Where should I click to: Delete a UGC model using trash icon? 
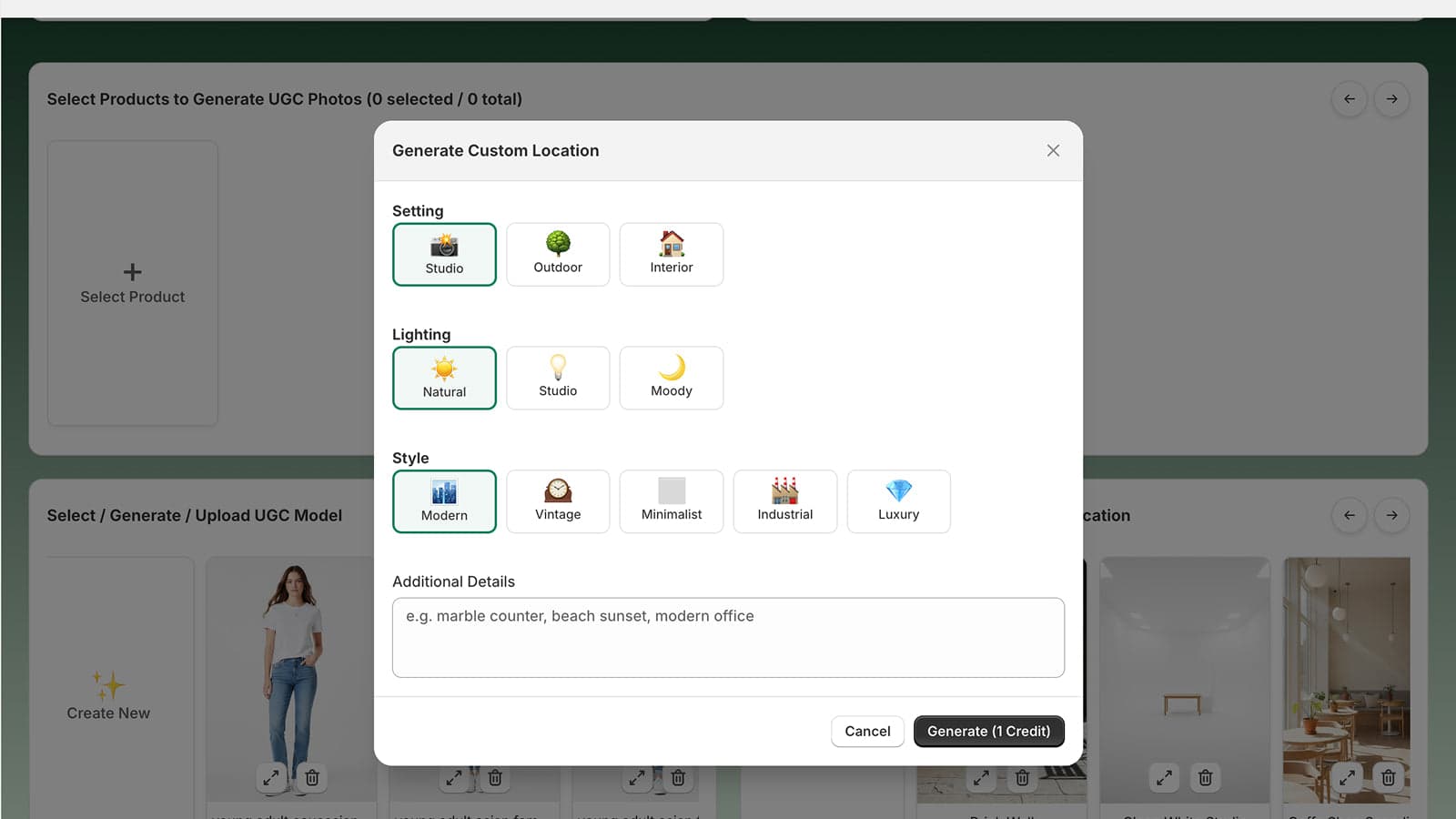tap(312, 778)
